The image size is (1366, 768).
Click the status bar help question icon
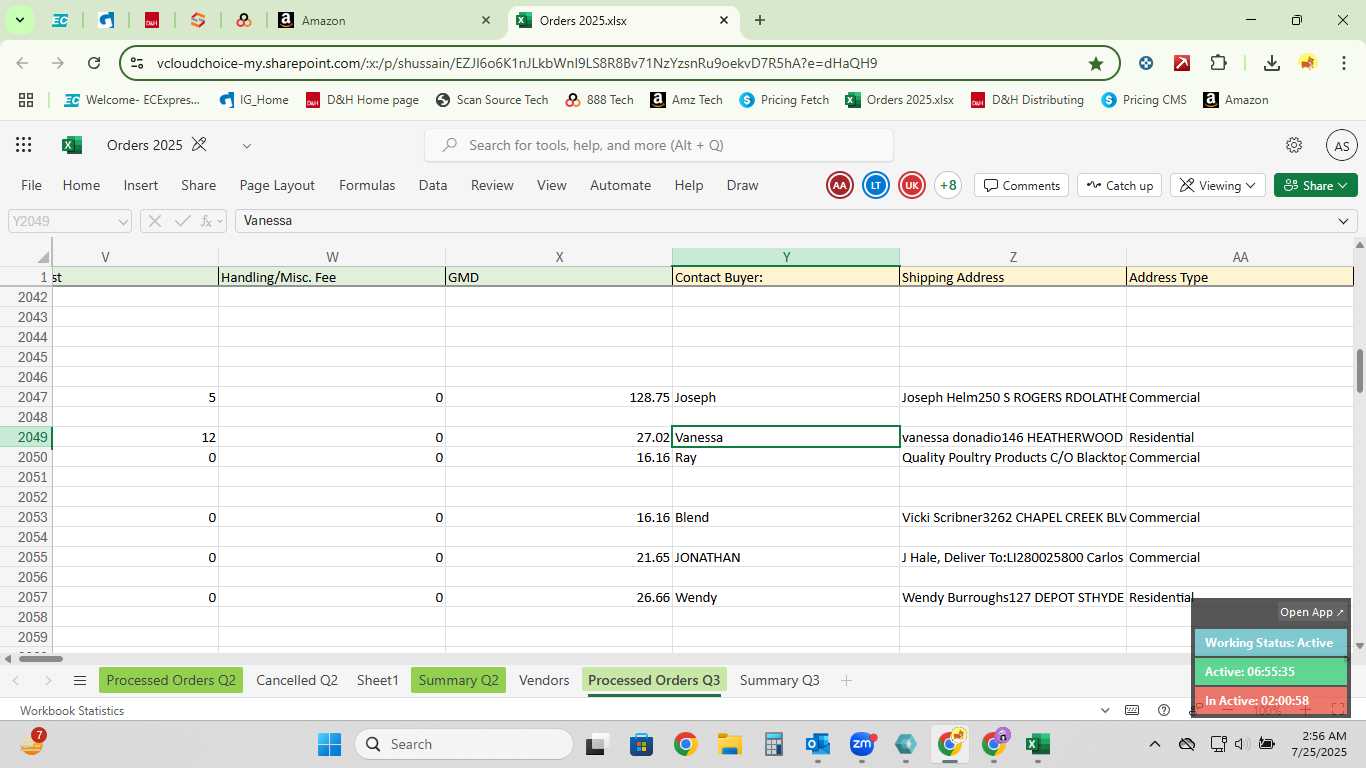click(1164, 711)
